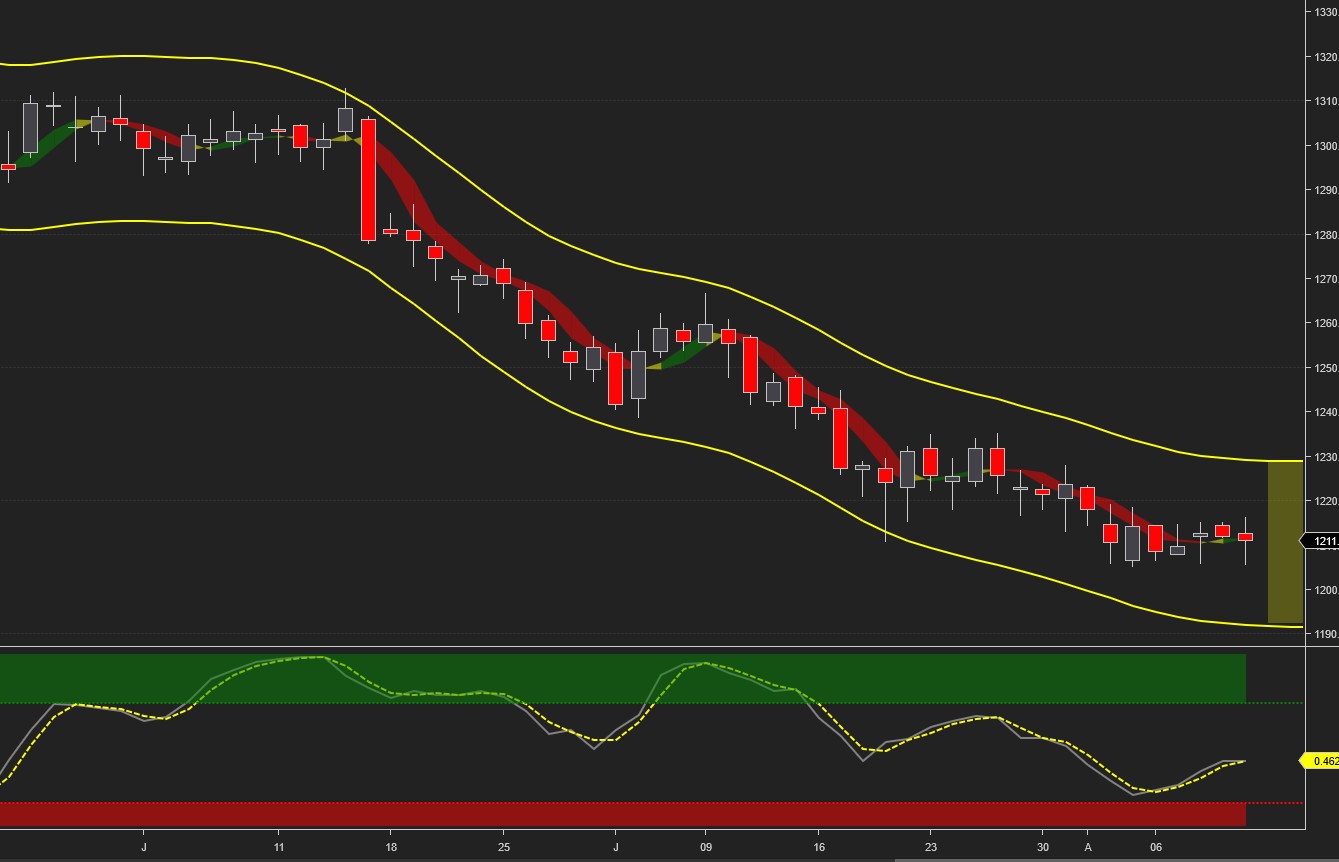Click the 1220 price axis label
Viewport: 1339px width, 862px height.
pyautogui.click(x=1327, y=501)
